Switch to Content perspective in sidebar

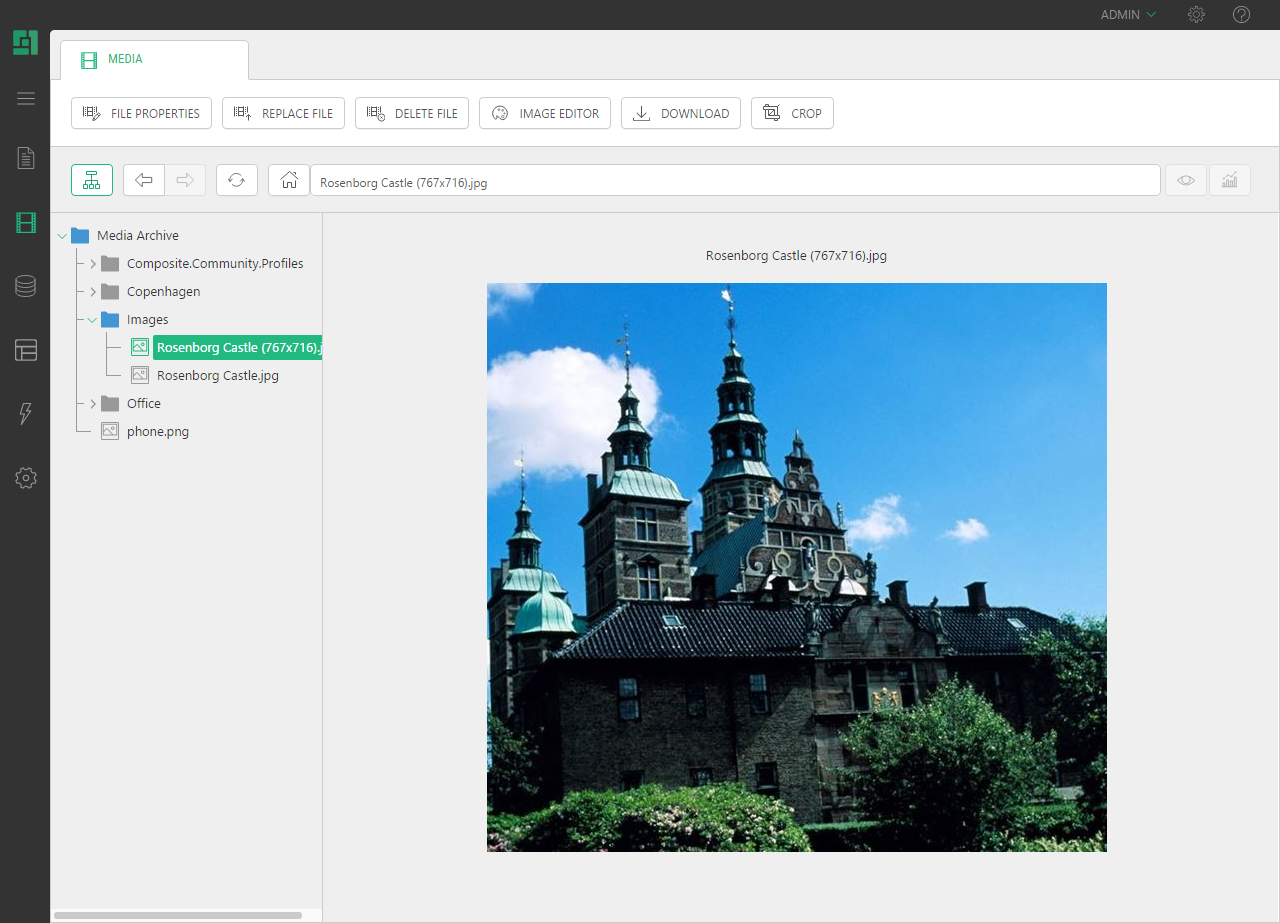point(26,158)
